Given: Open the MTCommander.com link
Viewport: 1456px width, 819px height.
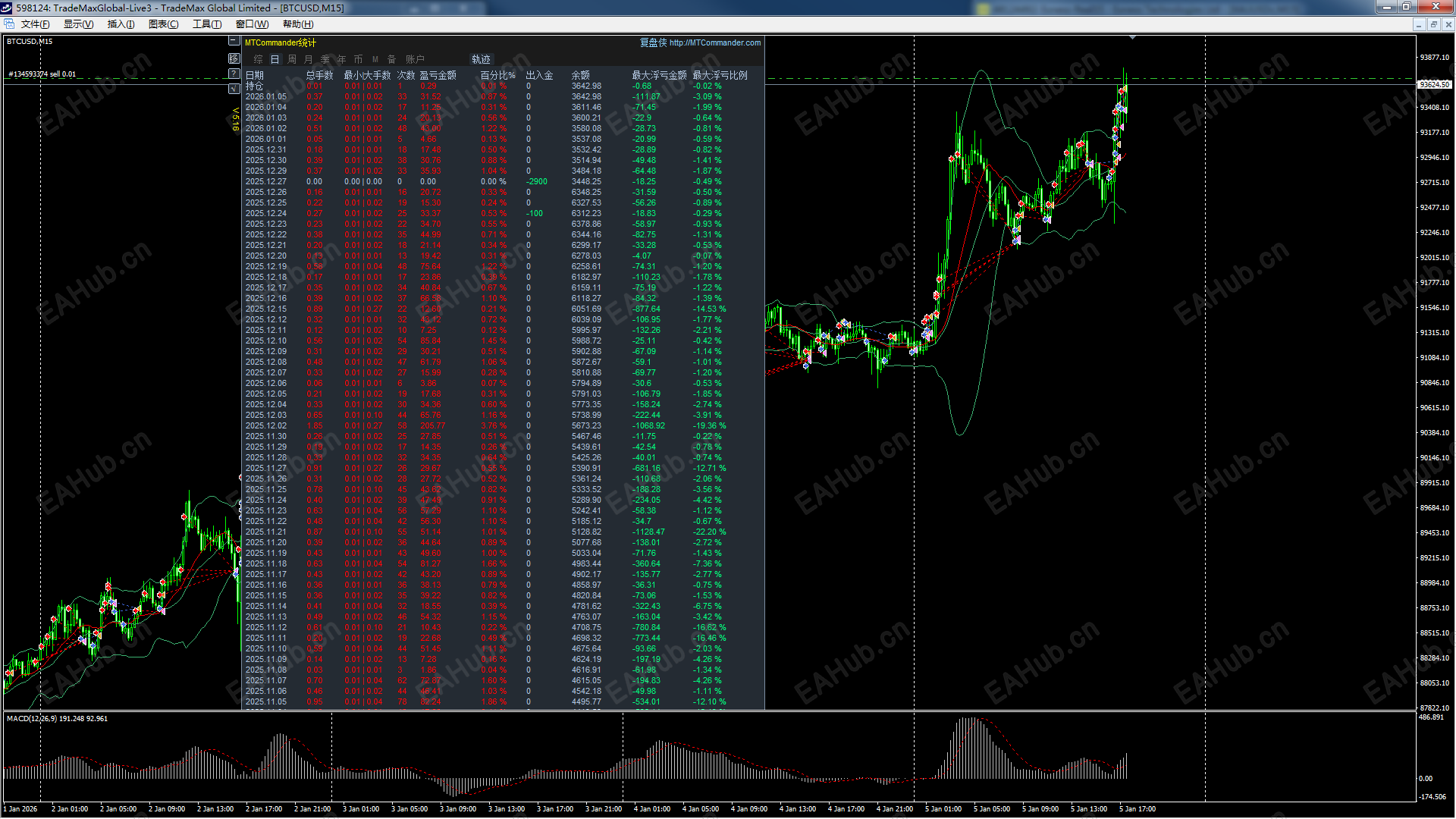Looking at the screenshot, I should tap(714, 42).
